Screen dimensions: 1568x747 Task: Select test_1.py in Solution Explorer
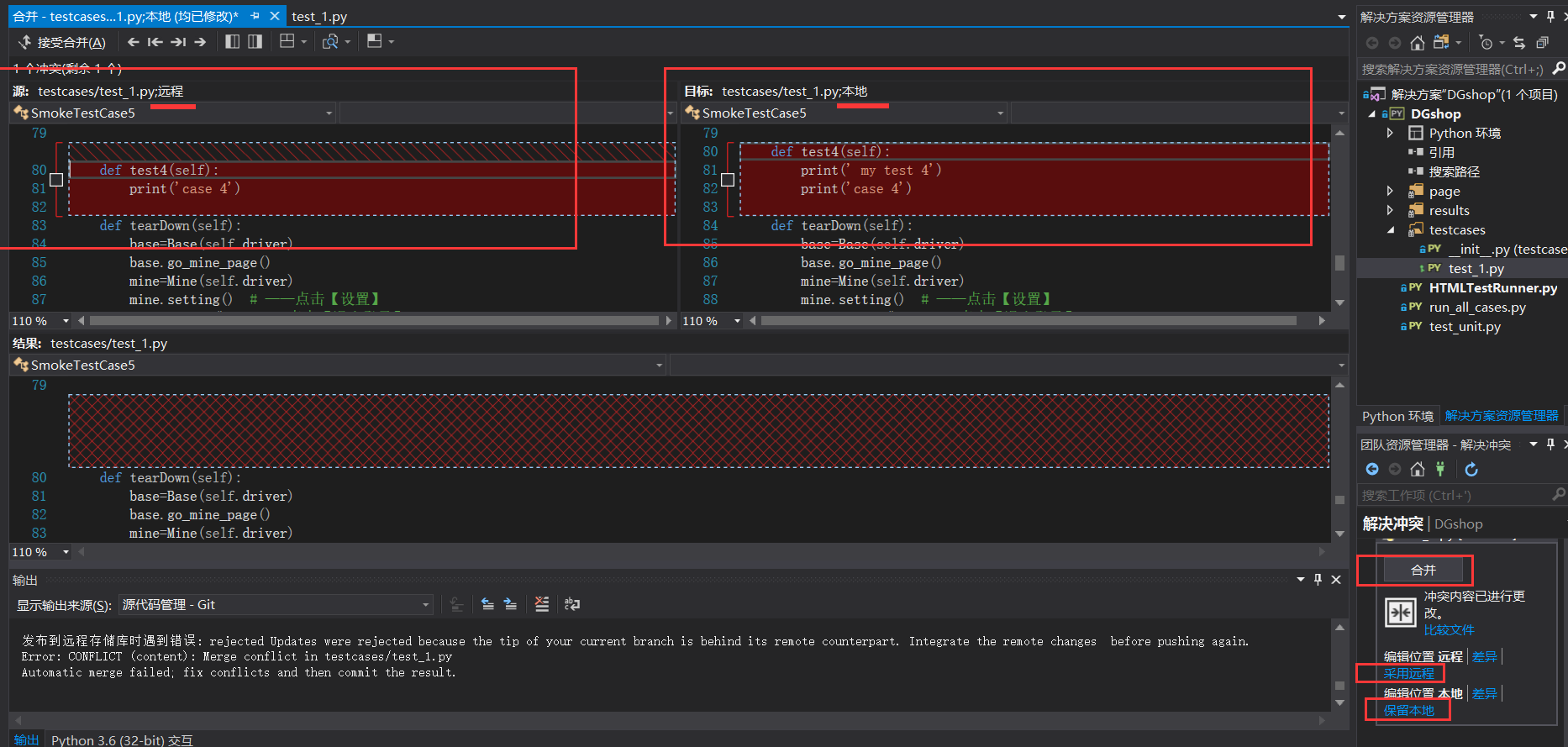(1476, 268)
